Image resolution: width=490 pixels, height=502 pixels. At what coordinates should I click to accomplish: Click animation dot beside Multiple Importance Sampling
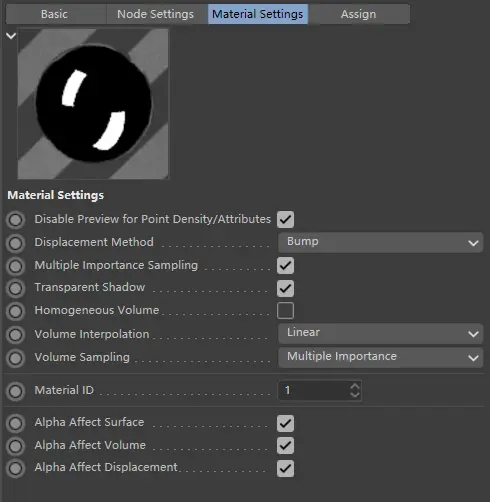(15, 266)
